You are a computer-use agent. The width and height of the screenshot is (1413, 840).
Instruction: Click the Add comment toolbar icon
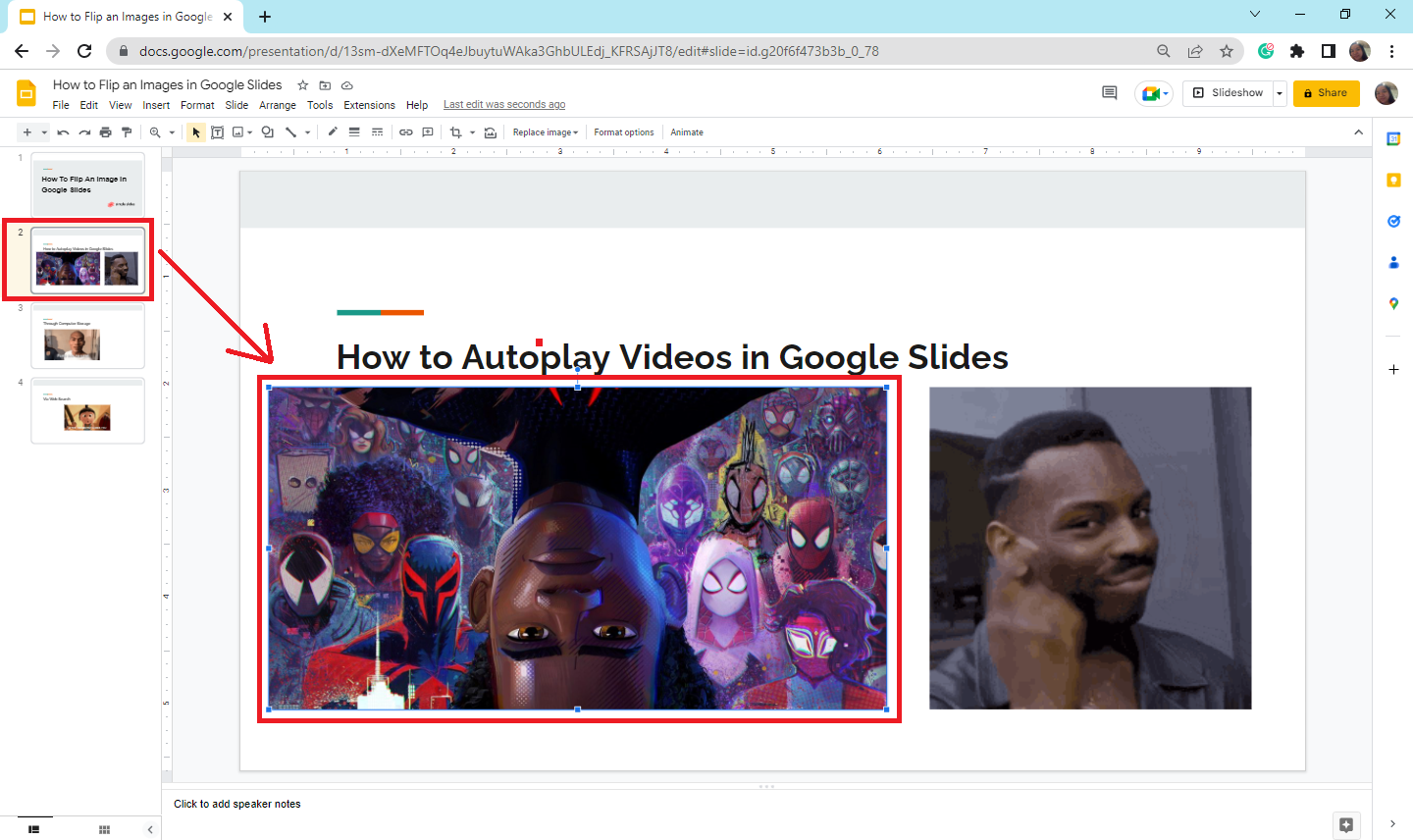428,132
